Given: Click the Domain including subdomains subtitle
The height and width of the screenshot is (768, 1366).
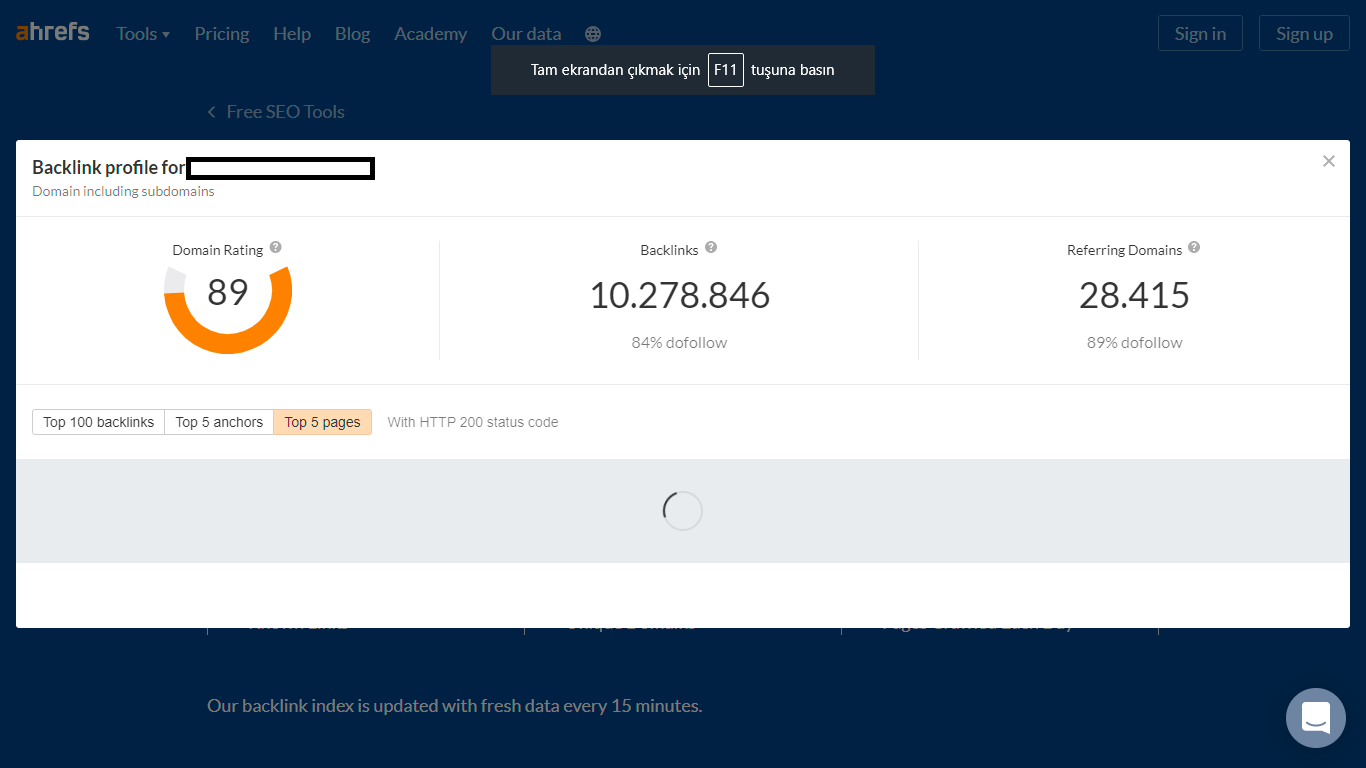Looking at the screenshot, I should point(123,191).
